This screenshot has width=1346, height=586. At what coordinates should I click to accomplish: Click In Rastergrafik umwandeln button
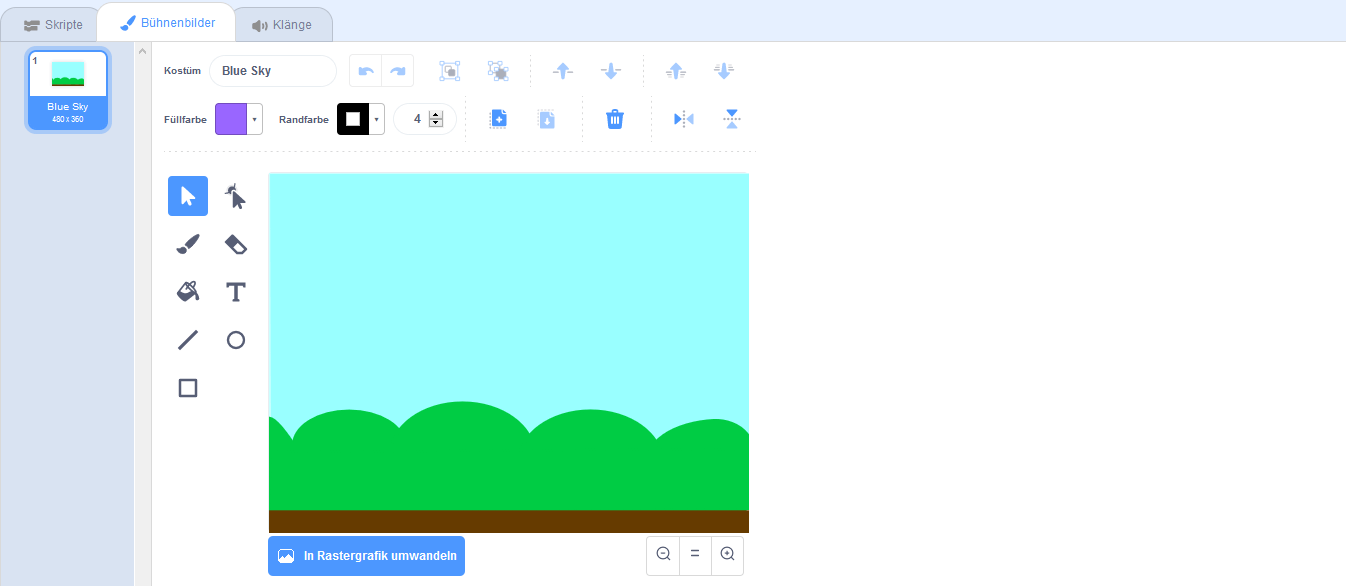pos(366,556)
